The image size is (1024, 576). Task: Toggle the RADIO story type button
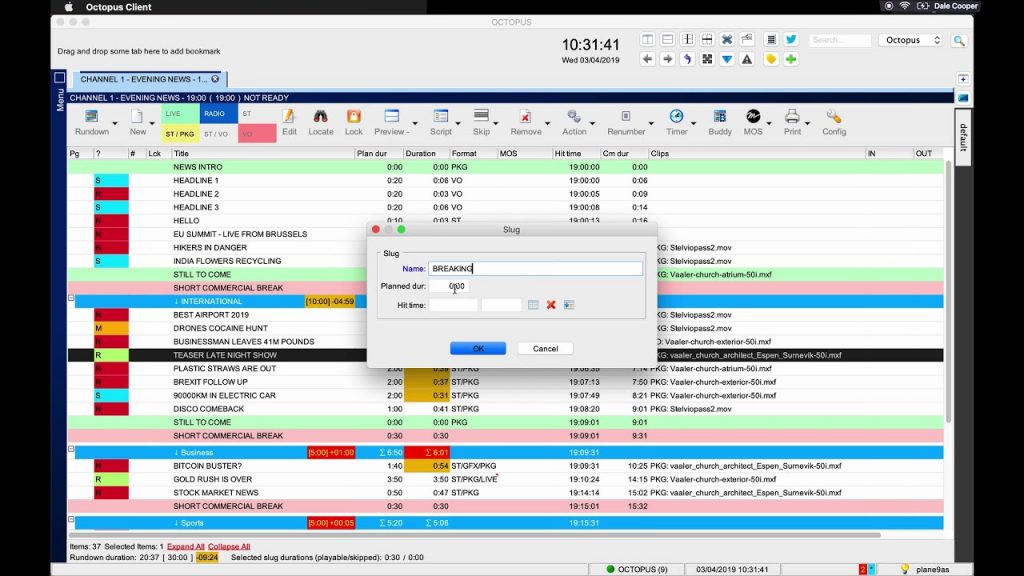[x=218, y=115]
